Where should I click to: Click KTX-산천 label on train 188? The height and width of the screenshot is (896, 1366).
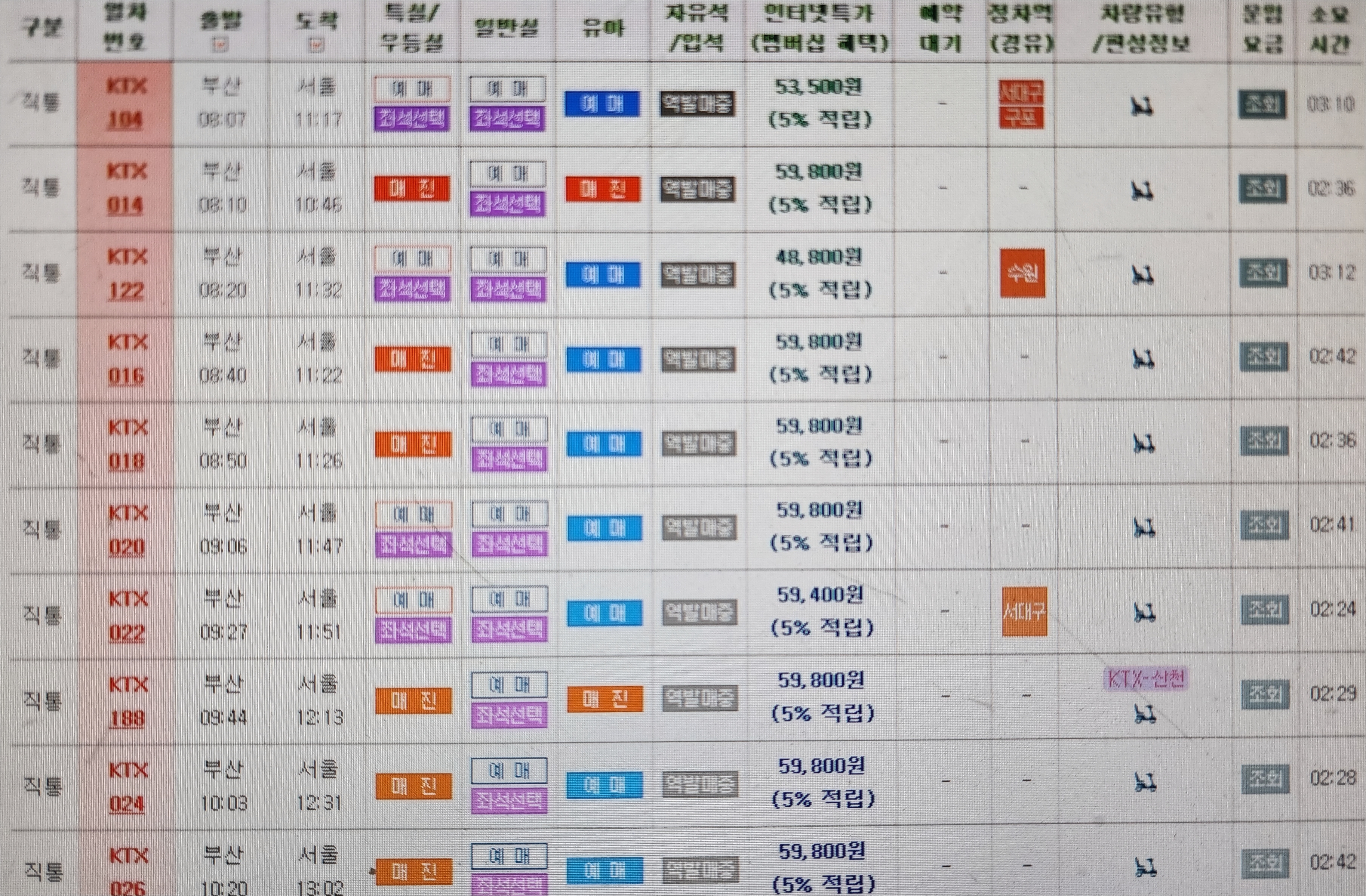(x=1145, y=679)
